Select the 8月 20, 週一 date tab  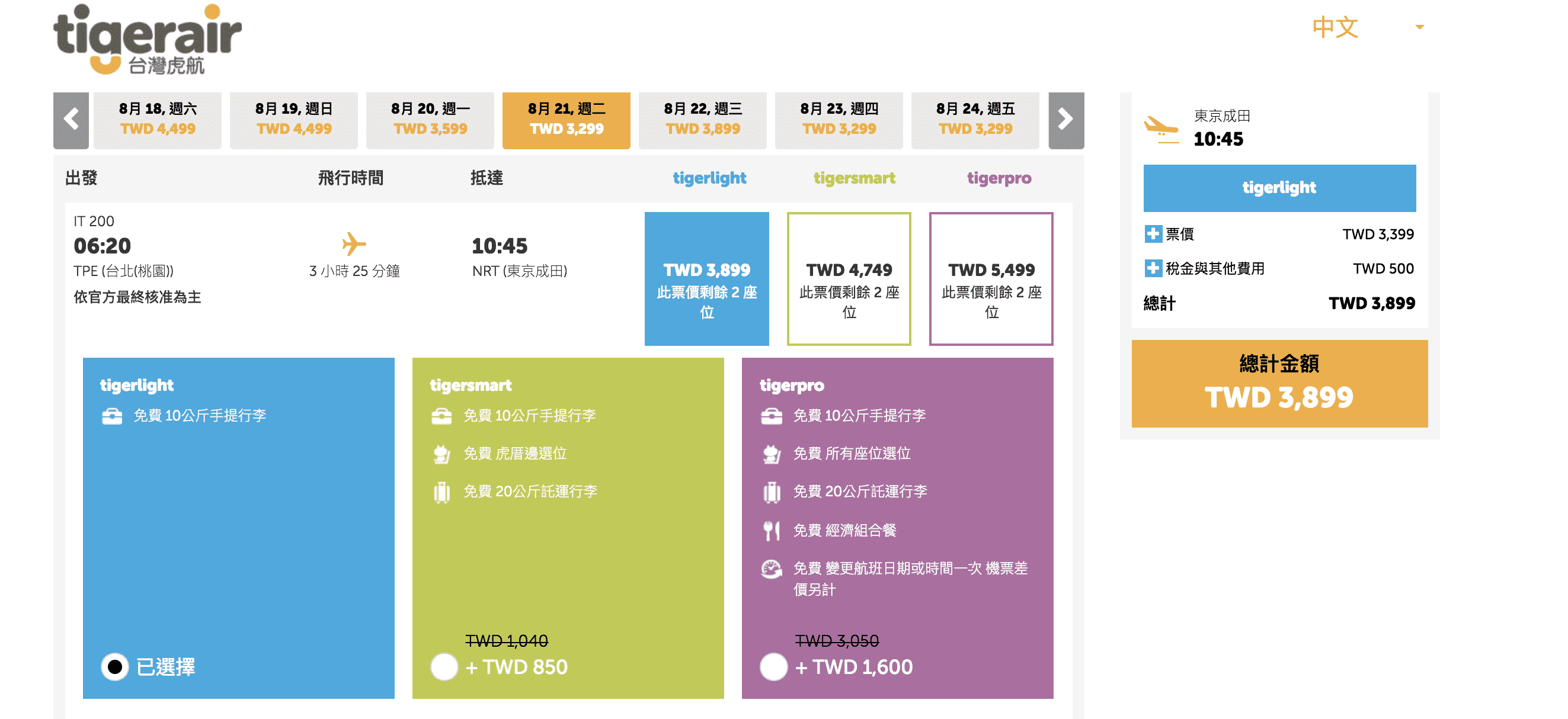(430, 120)
